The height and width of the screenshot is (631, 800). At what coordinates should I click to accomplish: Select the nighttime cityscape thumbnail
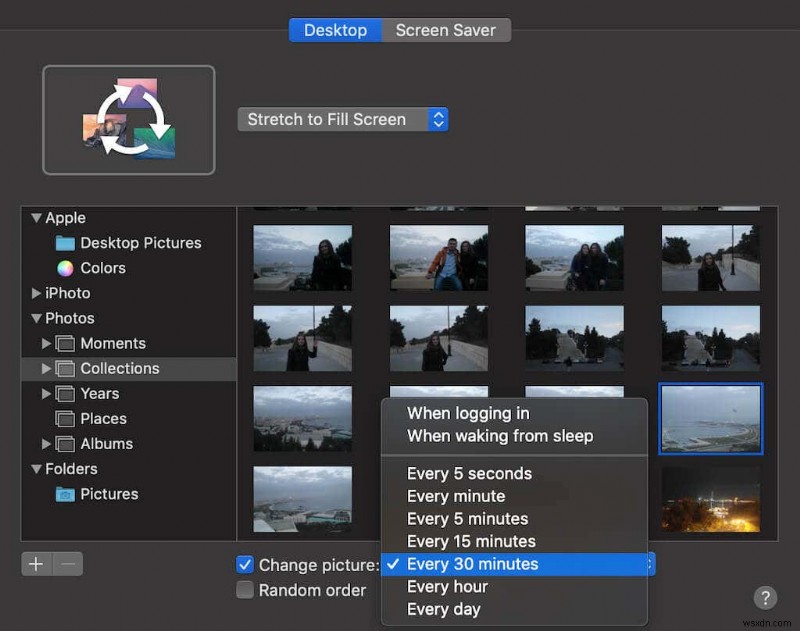[x=710, y=500]
